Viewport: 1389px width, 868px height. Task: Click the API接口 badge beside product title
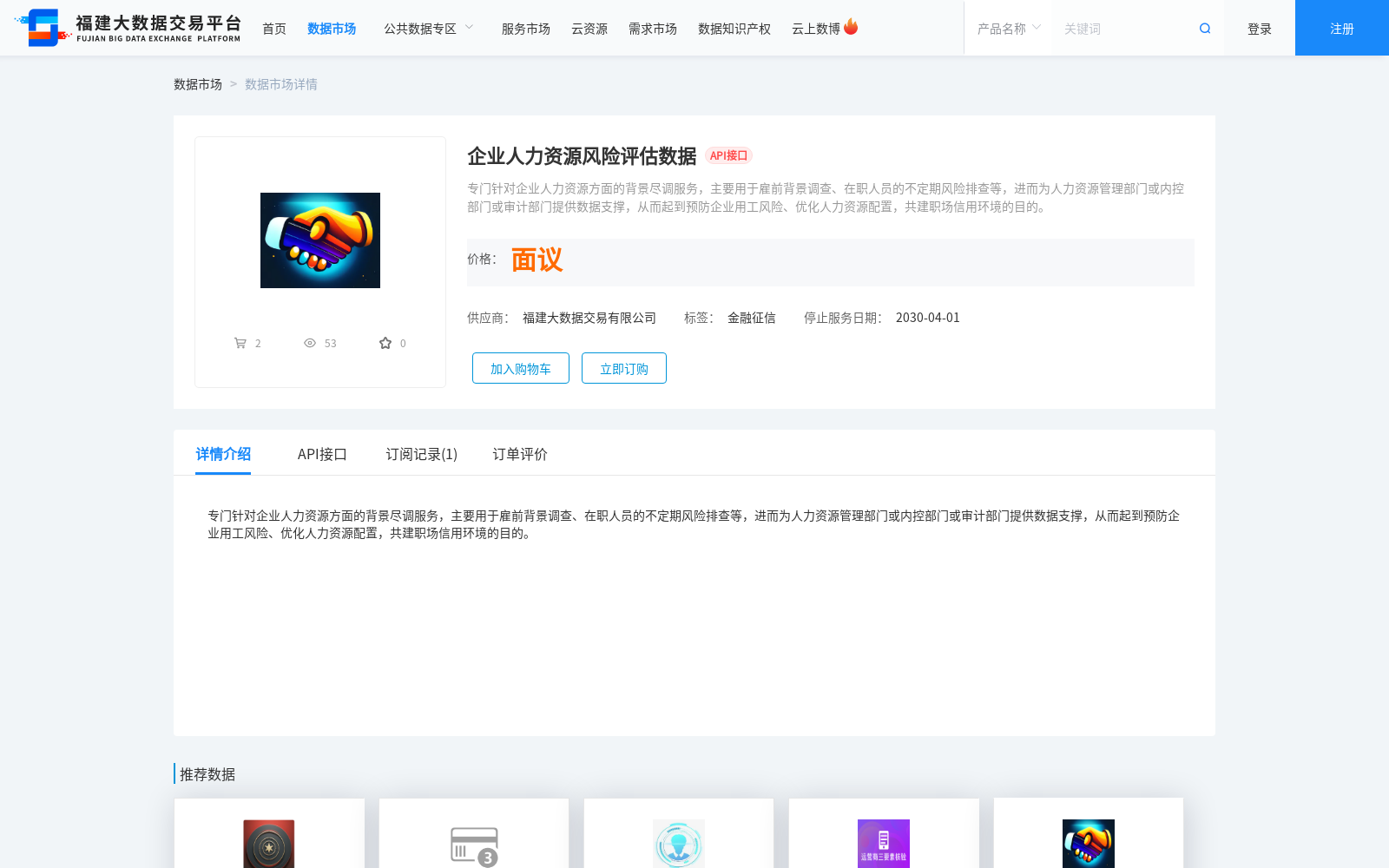tap(729, 155)
